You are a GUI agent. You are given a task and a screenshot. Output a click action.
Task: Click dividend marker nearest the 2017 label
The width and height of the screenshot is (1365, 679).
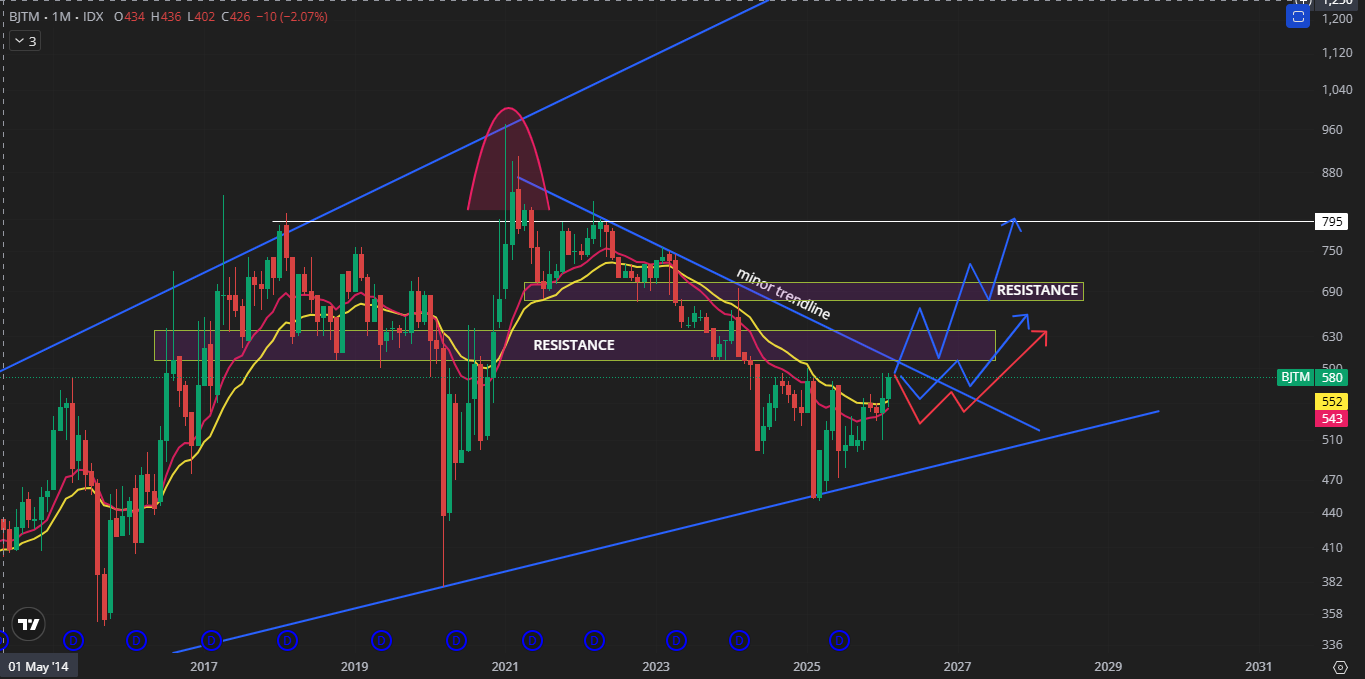click(x=211, y=639)
